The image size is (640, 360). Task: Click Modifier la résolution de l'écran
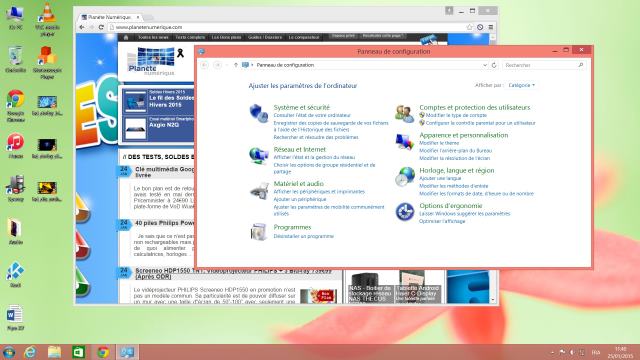coord(454,158)
